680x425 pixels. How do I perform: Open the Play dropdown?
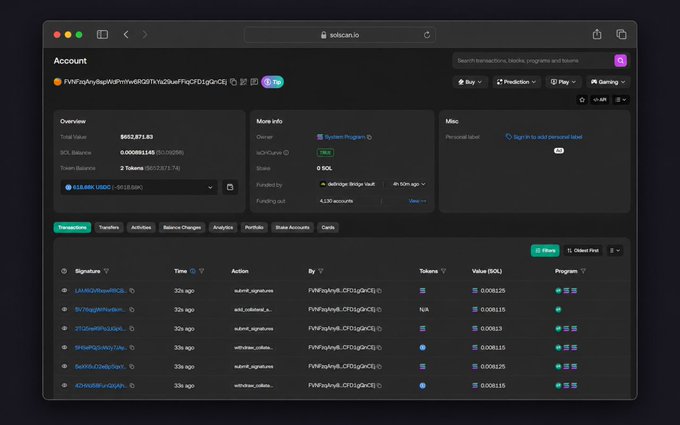tap(563, 82)
